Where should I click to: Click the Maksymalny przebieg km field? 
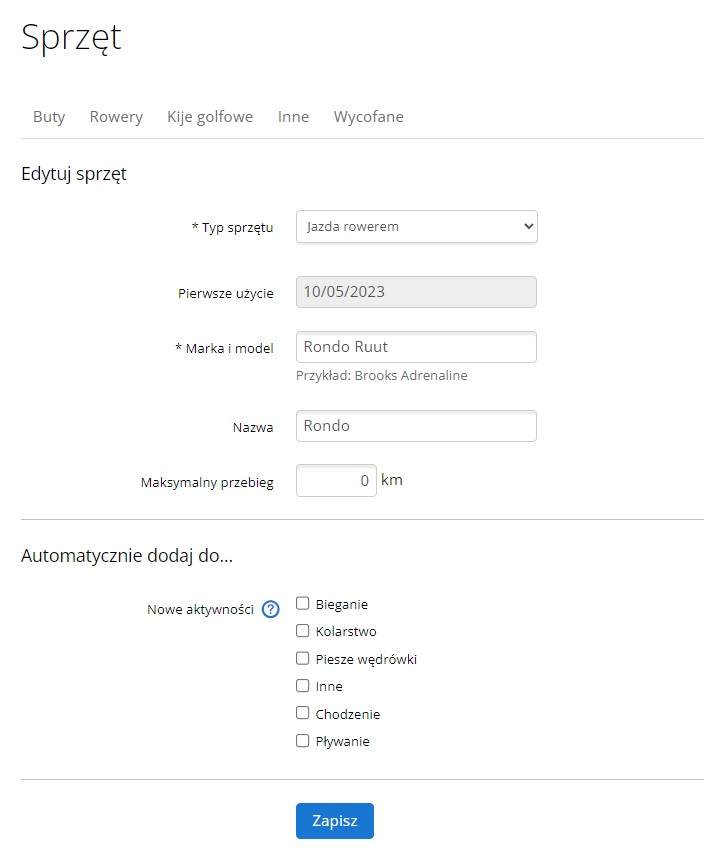tap(336, 480)
